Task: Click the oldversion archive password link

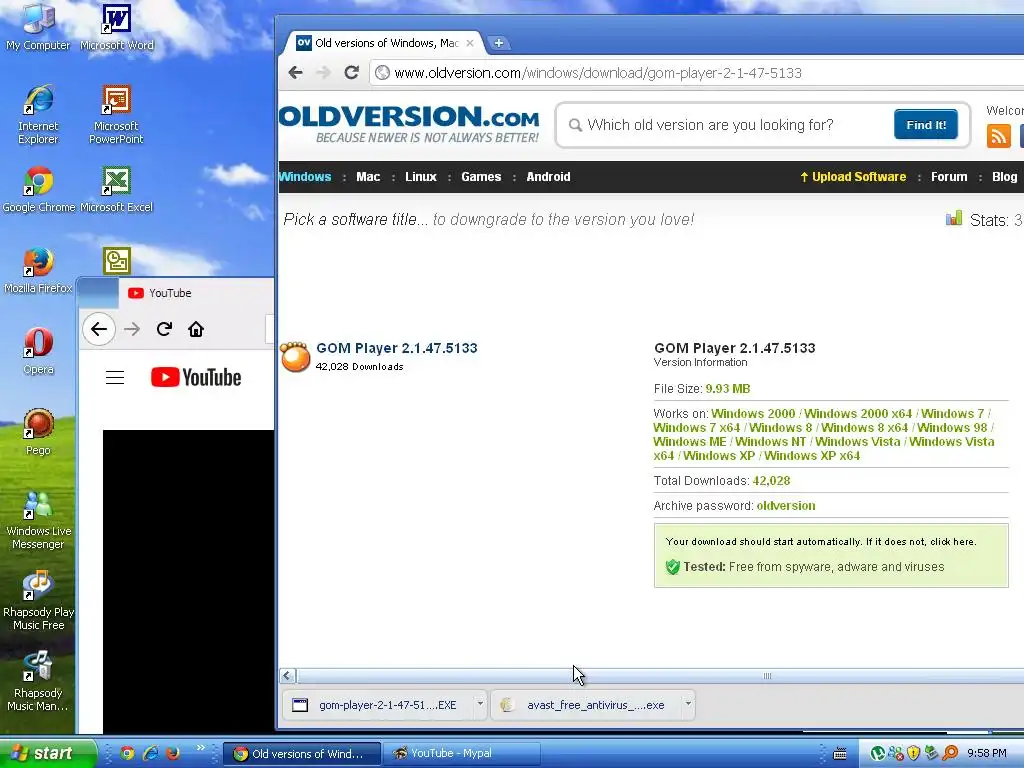Action: 786,505
